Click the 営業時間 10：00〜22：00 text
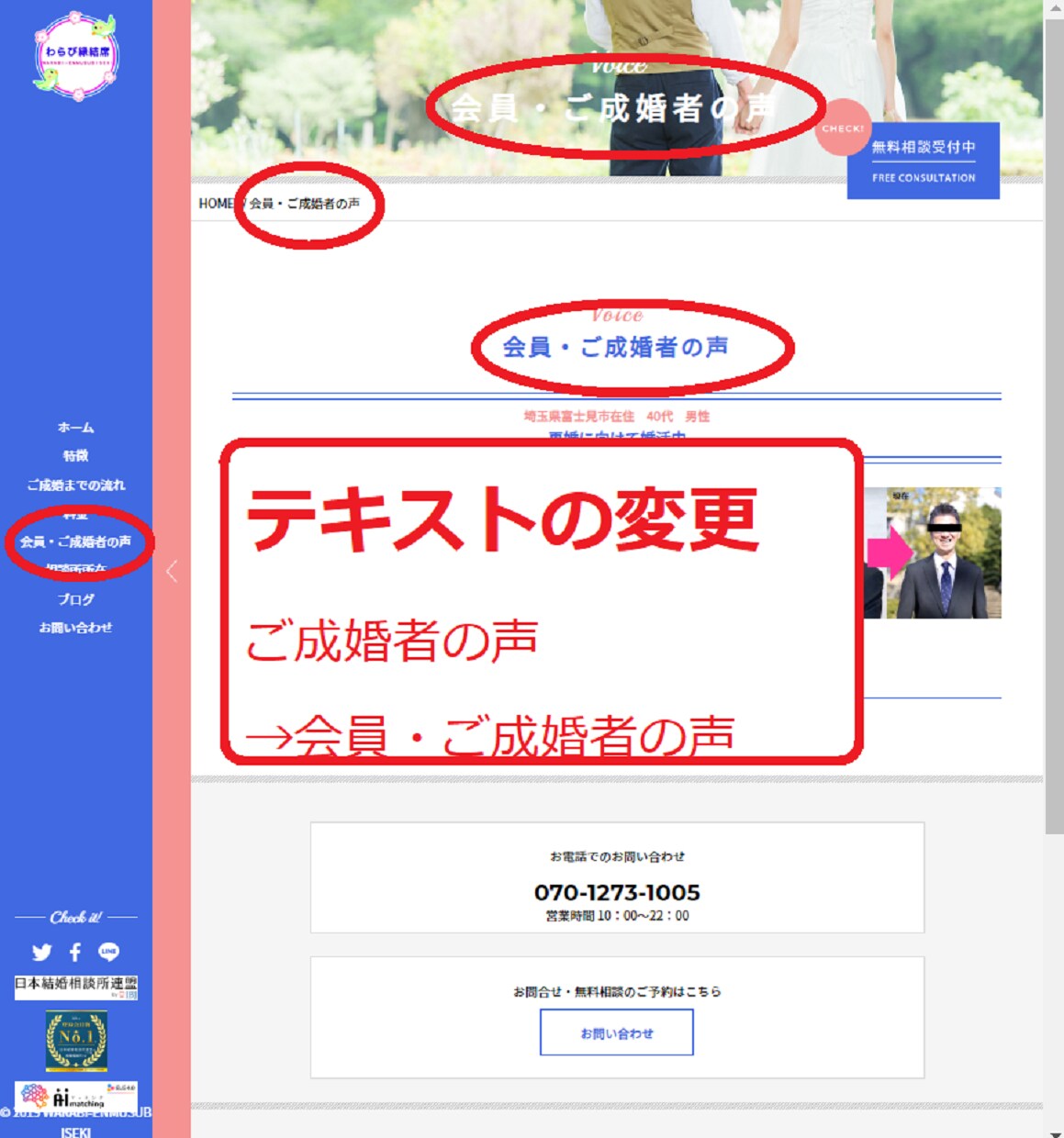1064x1138 pixels. click(617, 916)
